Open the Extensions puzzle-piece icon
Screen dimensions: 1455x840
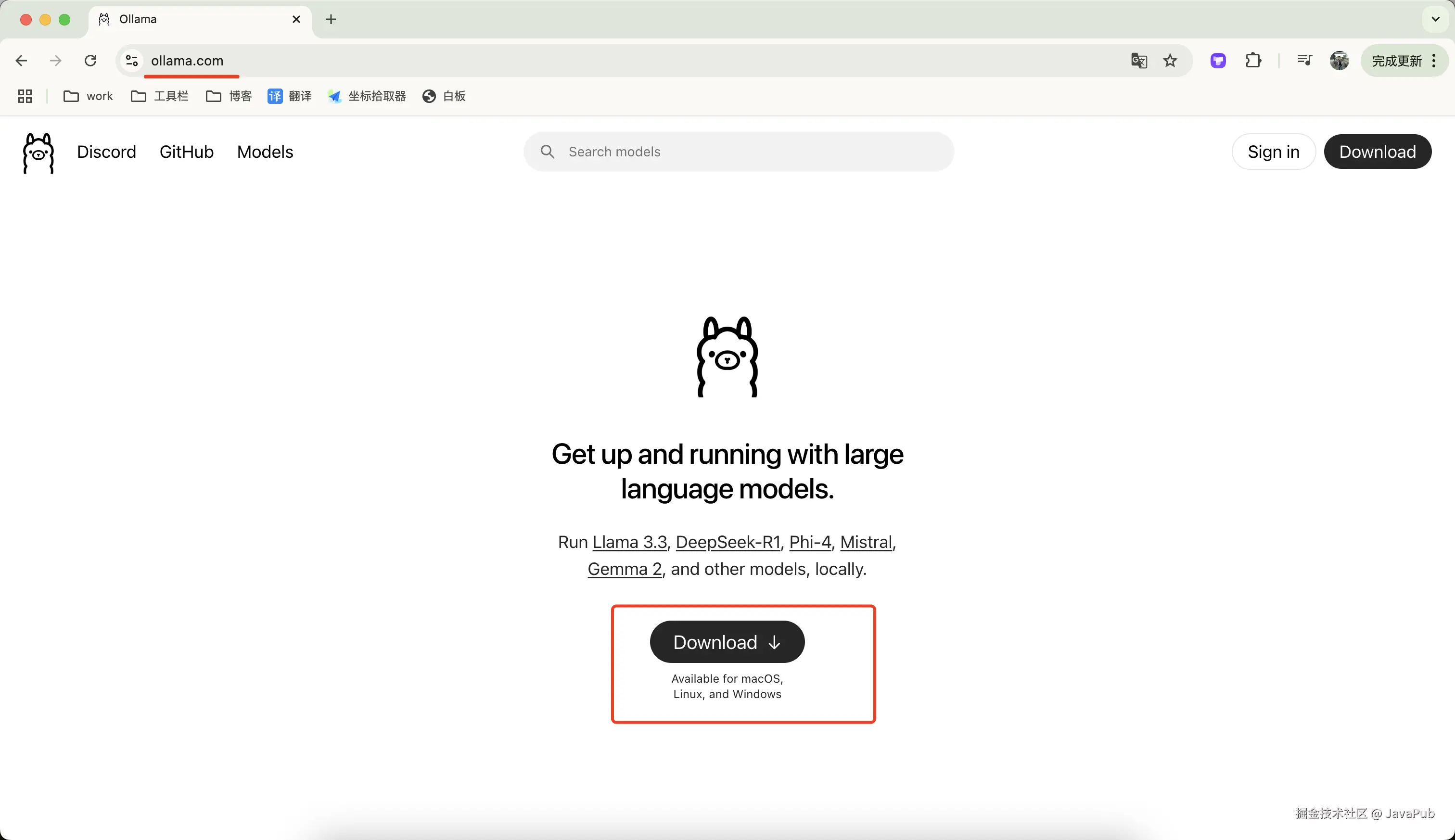(1253, 61)
